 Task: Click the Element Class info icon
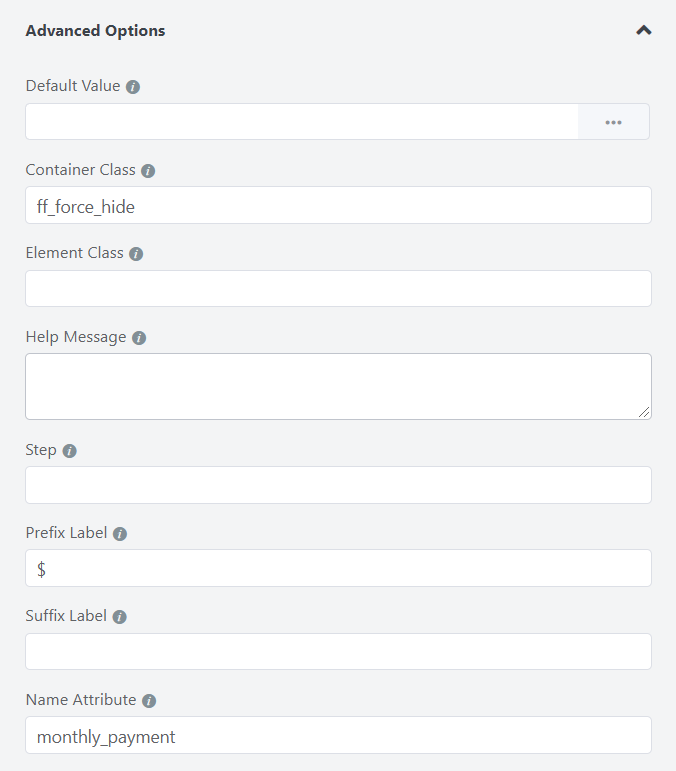[136, 254]
